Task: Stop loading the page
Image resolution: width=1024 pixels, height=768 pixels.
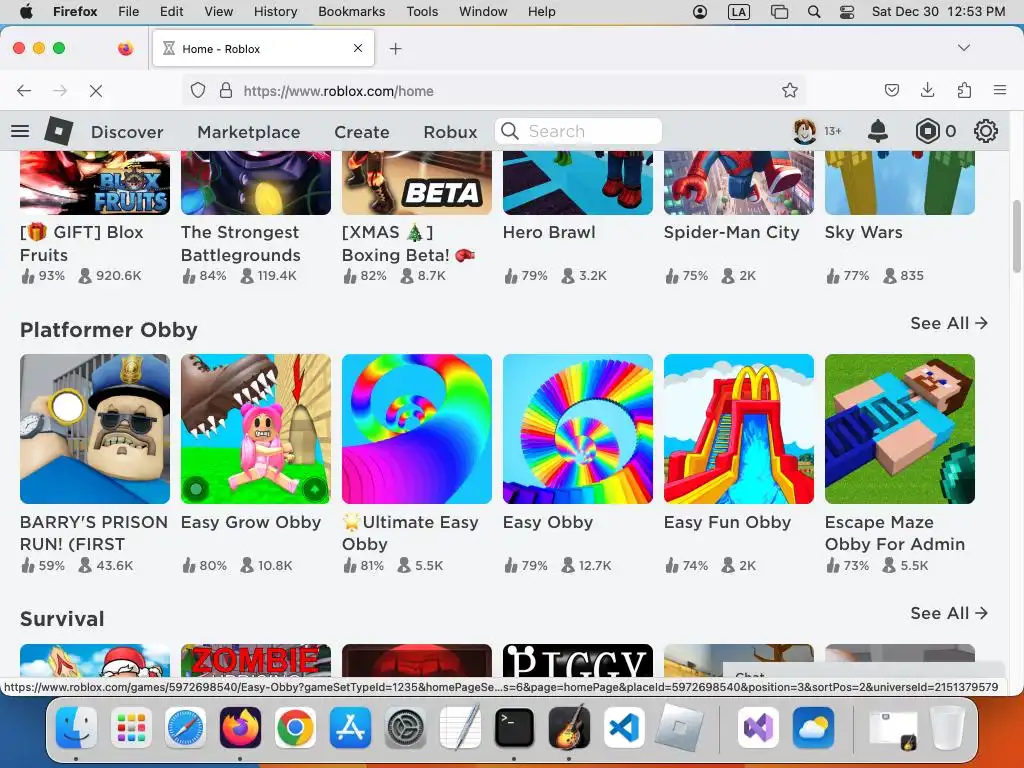Action: point(96,91)
